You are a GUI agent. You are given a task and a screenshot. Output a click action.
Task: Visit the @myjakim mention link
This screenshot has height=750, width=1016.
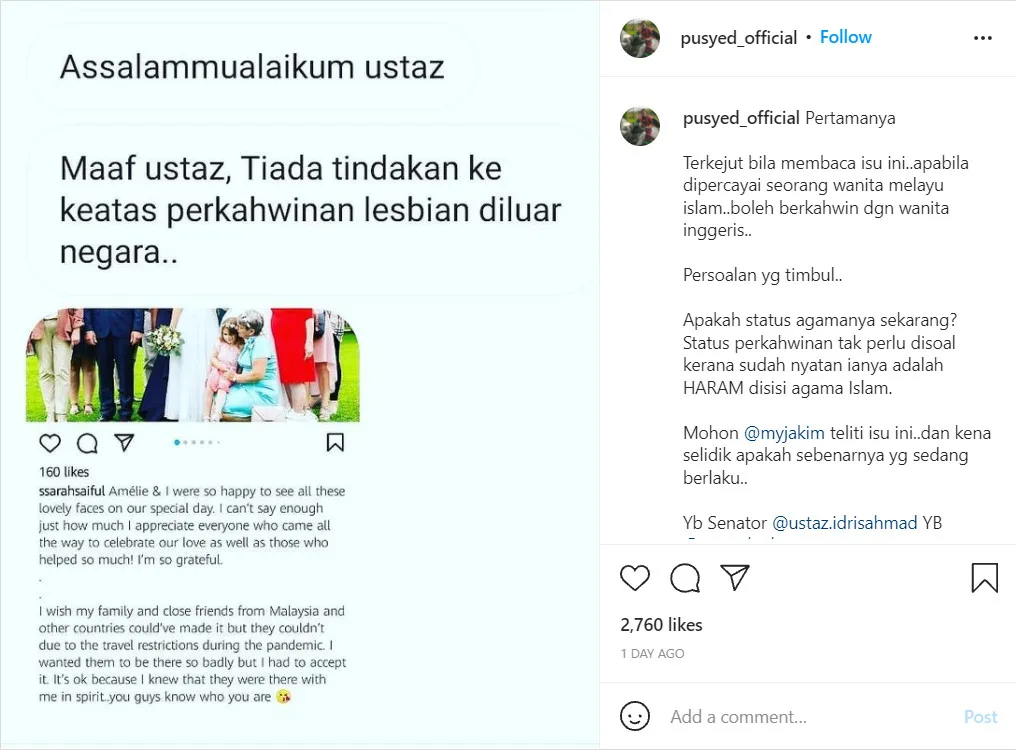coord(784,432)
